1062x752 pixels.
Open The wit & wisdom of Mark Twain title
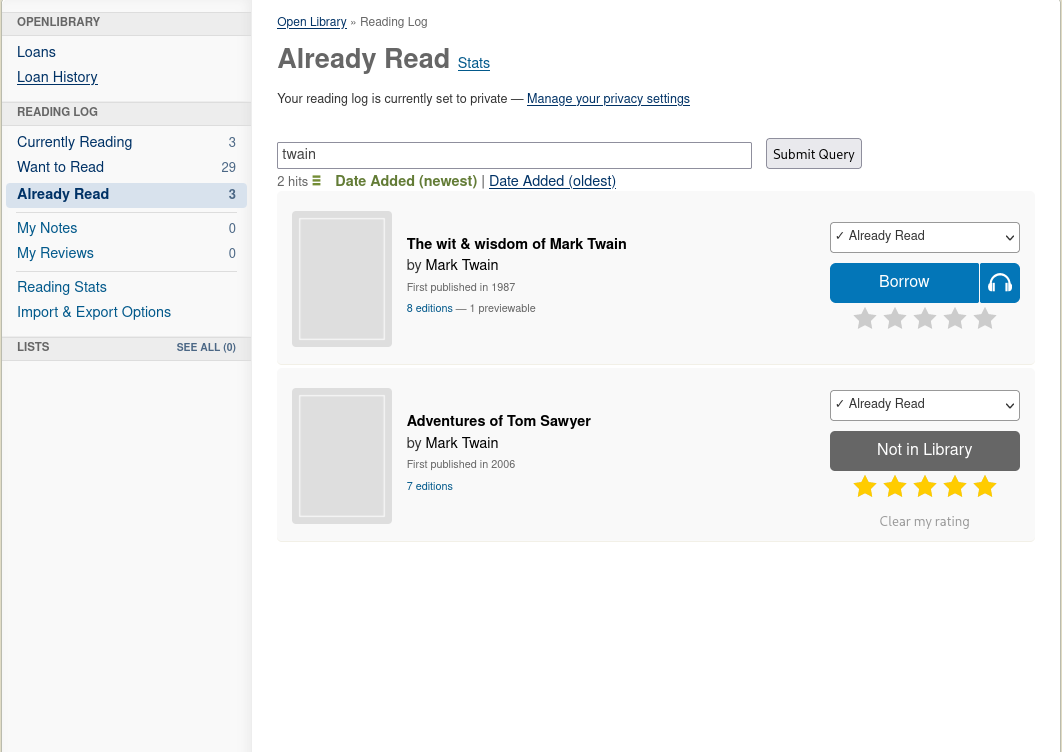[x=516, y=244]
